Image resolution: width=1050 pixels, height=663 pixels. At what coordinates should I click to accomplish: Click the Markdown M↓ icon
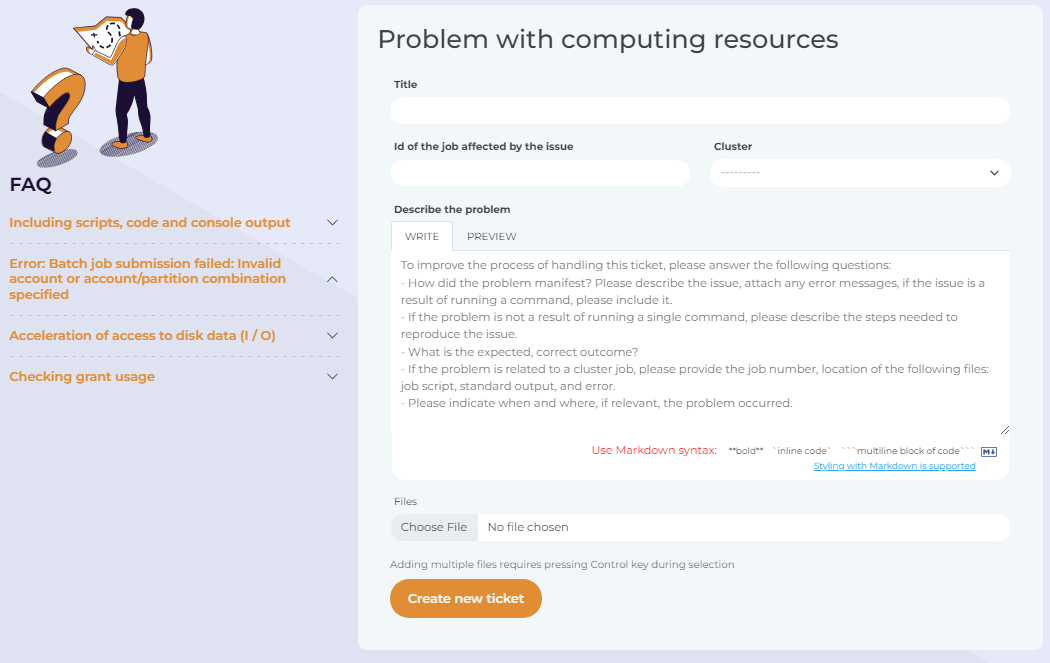988,451
